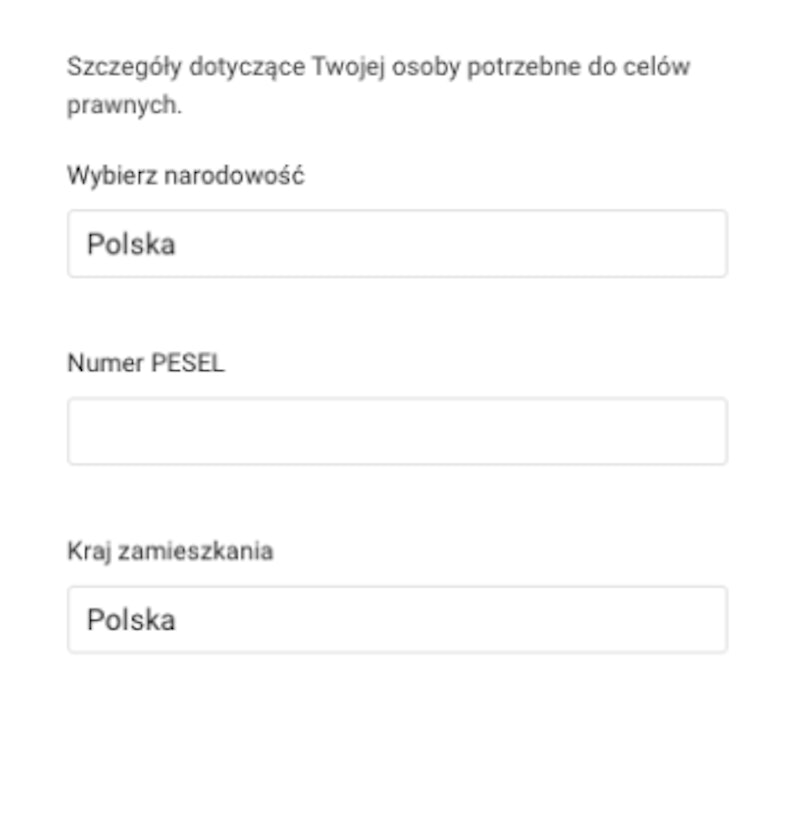The image size is (800, 813).
Task: Click the Numer PESEL label
Action: click(146, 364)
